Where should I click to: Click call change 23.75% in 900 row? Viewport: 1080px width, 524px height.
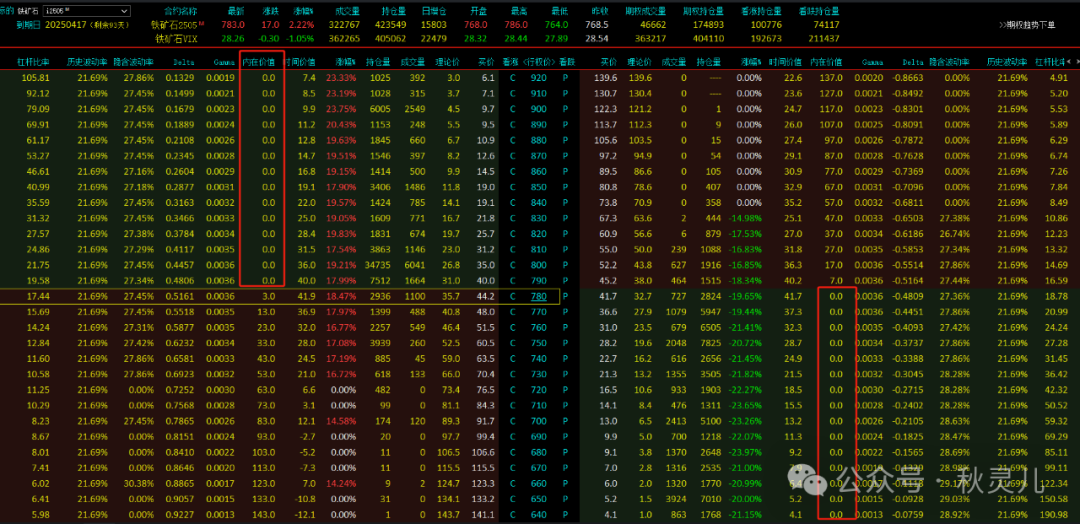pyautogui.click(x=341, y=109)
